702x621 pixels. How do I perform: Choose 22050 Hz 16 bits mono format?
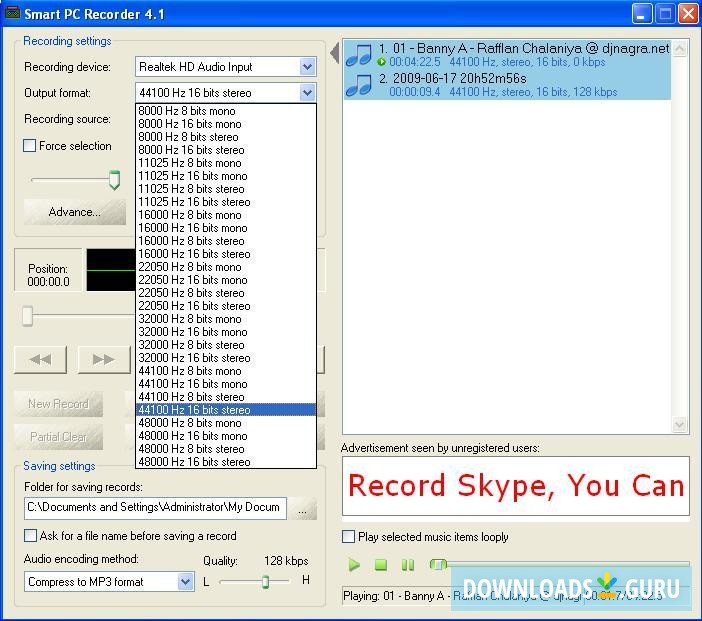point(192,280)
